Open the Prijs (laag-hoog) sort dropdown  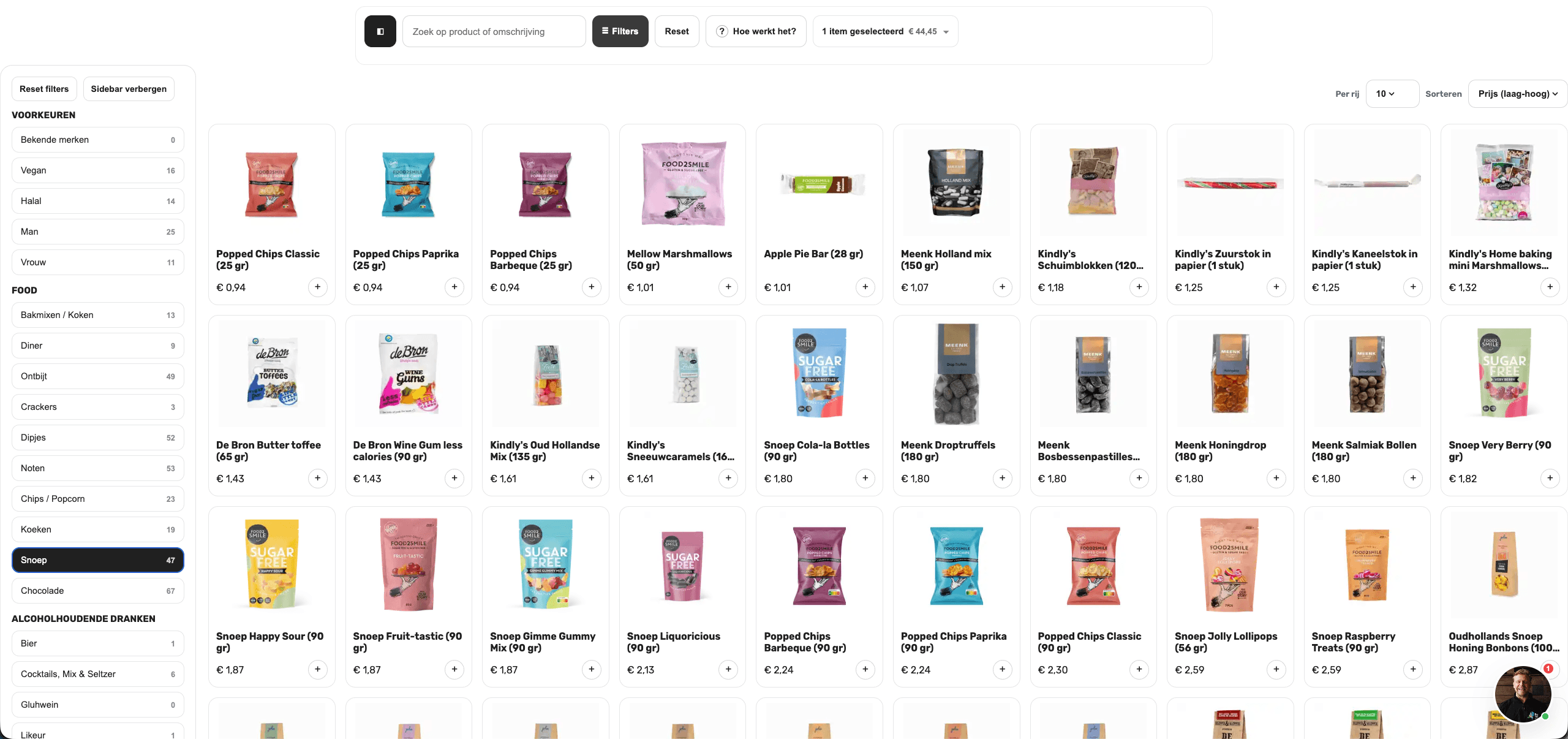coord(1518,94)
